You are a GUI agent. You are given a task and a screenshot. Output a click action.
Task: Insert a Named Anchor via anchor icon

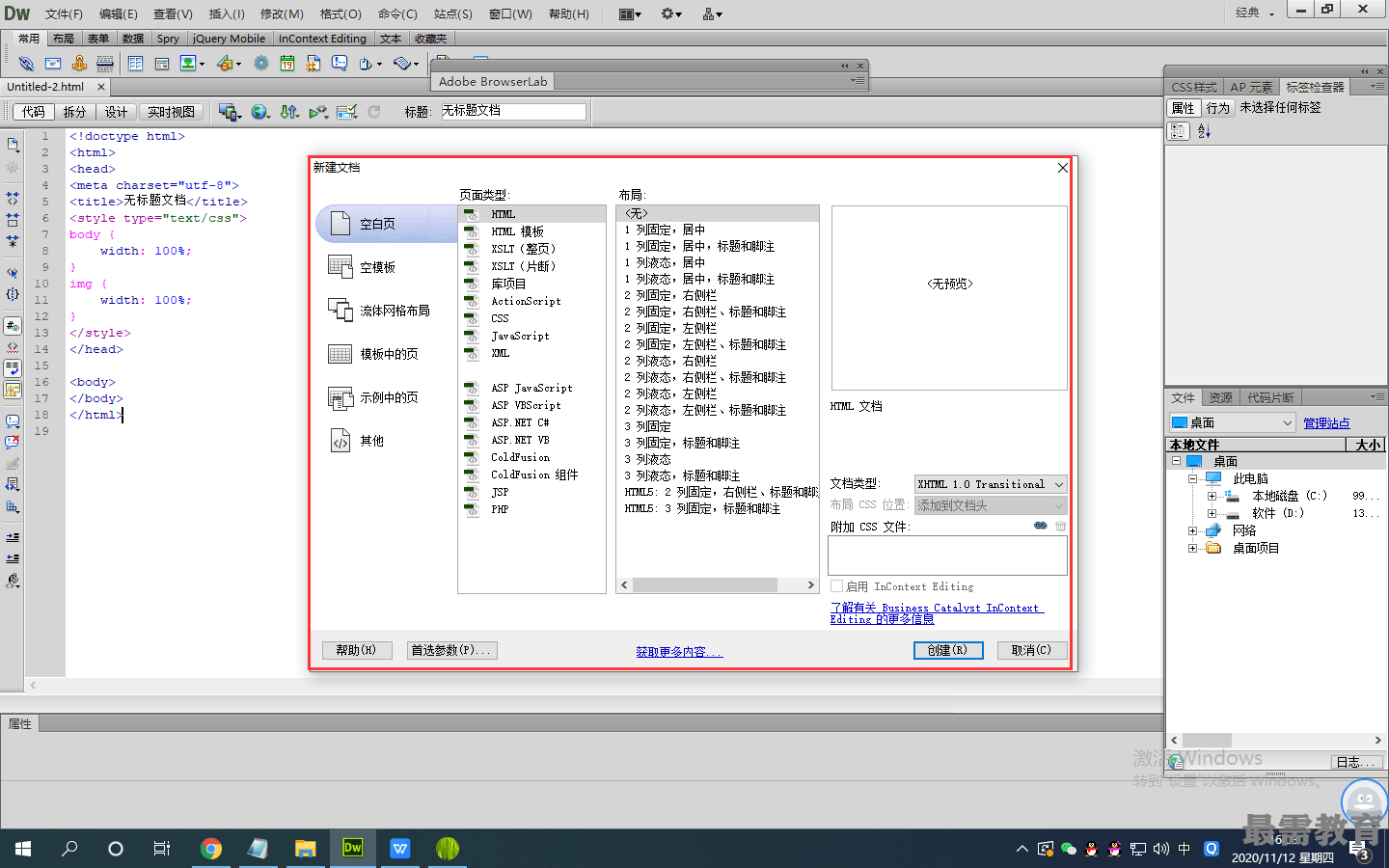pos(79,63)
